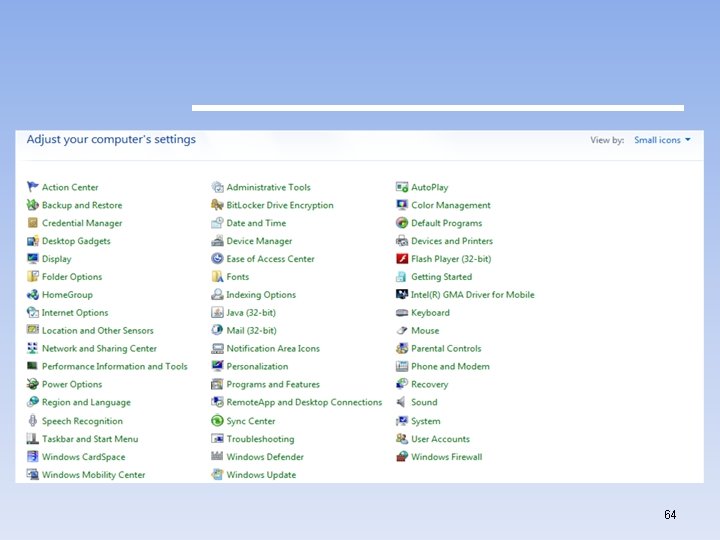Click the Windows Mobility Center link
Viewport: 720px width, 540px height.
point(94,474)
